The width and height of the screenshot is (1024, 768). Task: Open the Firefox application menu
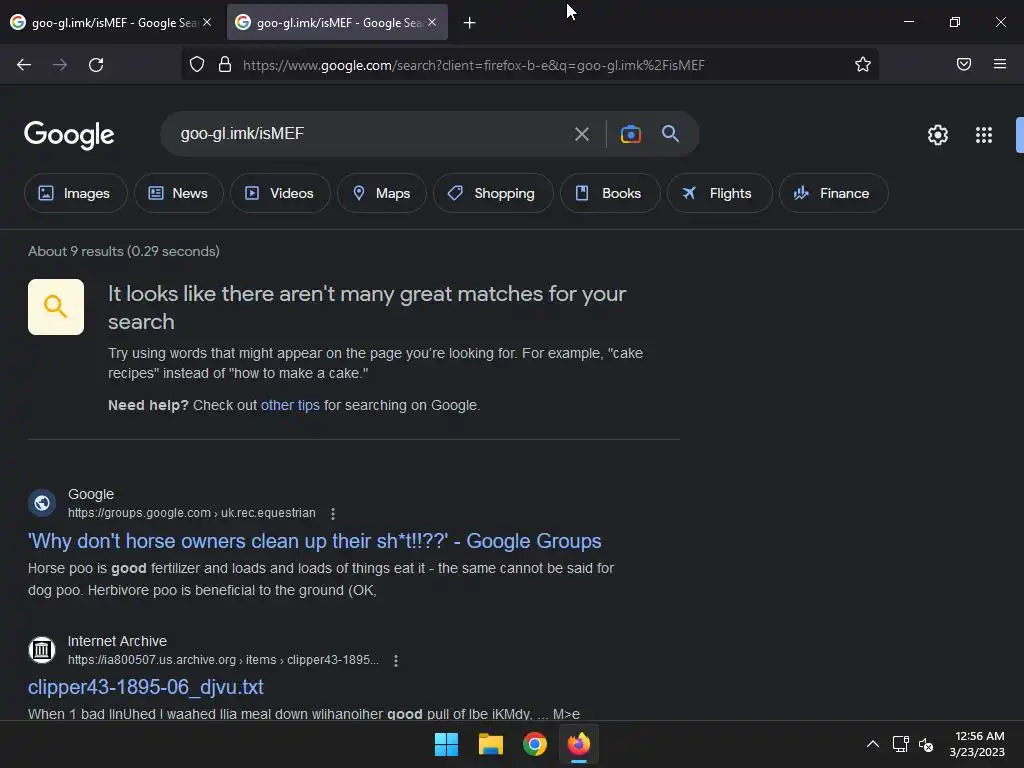1000,64
